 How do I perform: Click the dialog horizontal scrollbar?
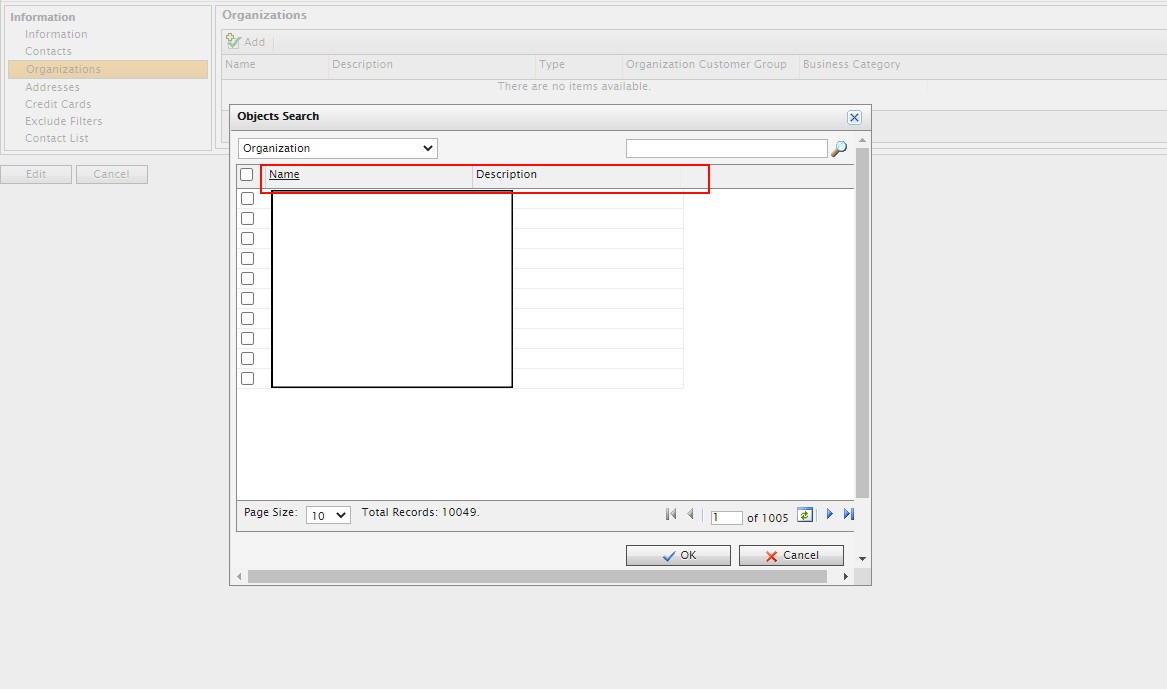[537, 576]
